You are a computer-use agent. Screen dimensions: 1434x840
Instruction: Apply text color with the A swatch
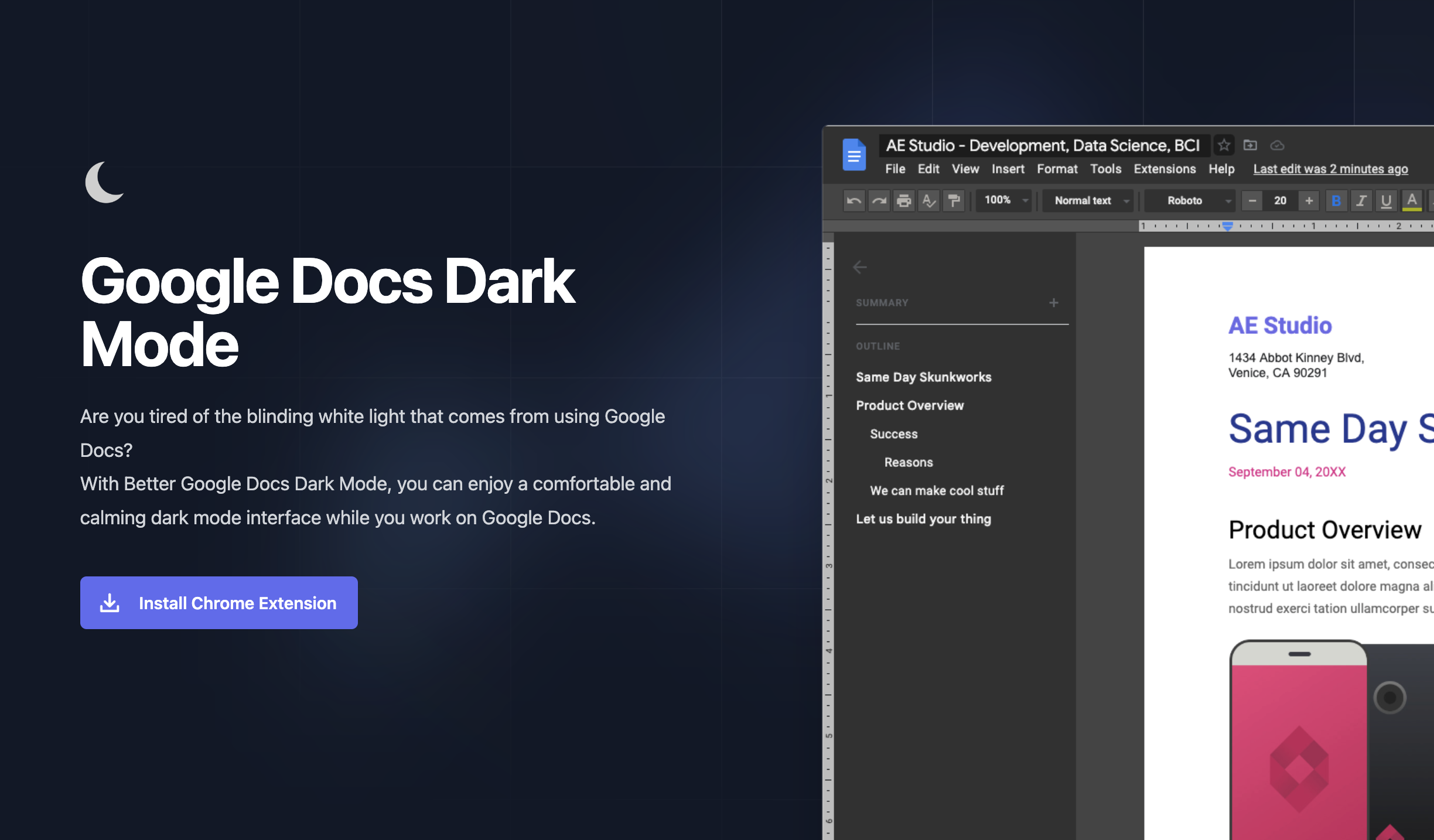coord(1410,201)
